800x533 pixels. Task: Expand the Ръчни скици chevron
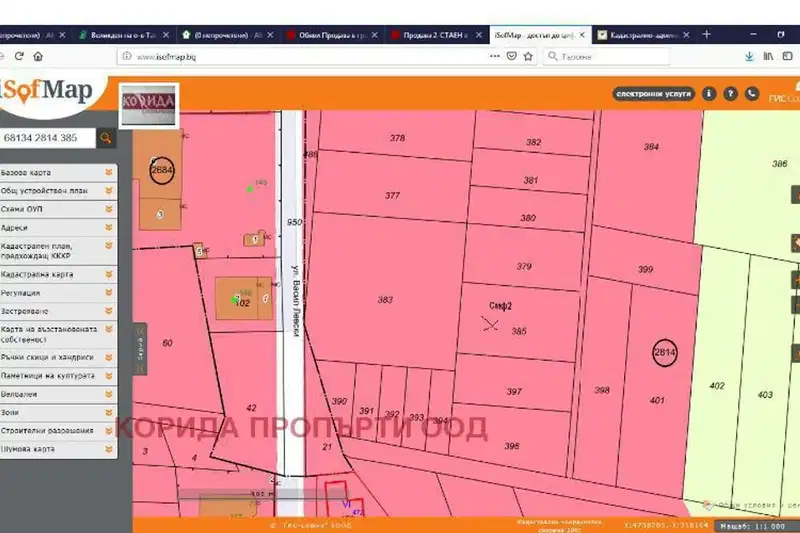pos(109,358)
